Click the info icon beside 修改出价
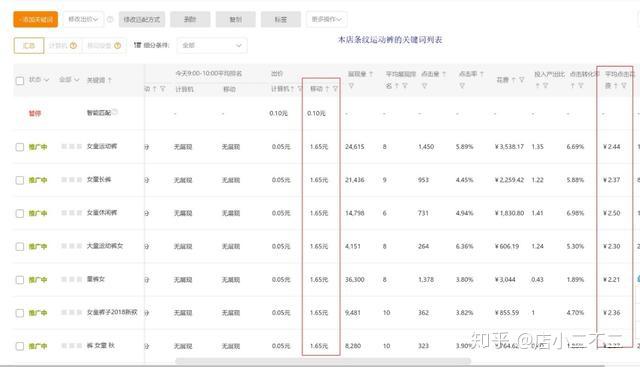The width and height of the screenshot is (640, 367). (x=110, y=19)
